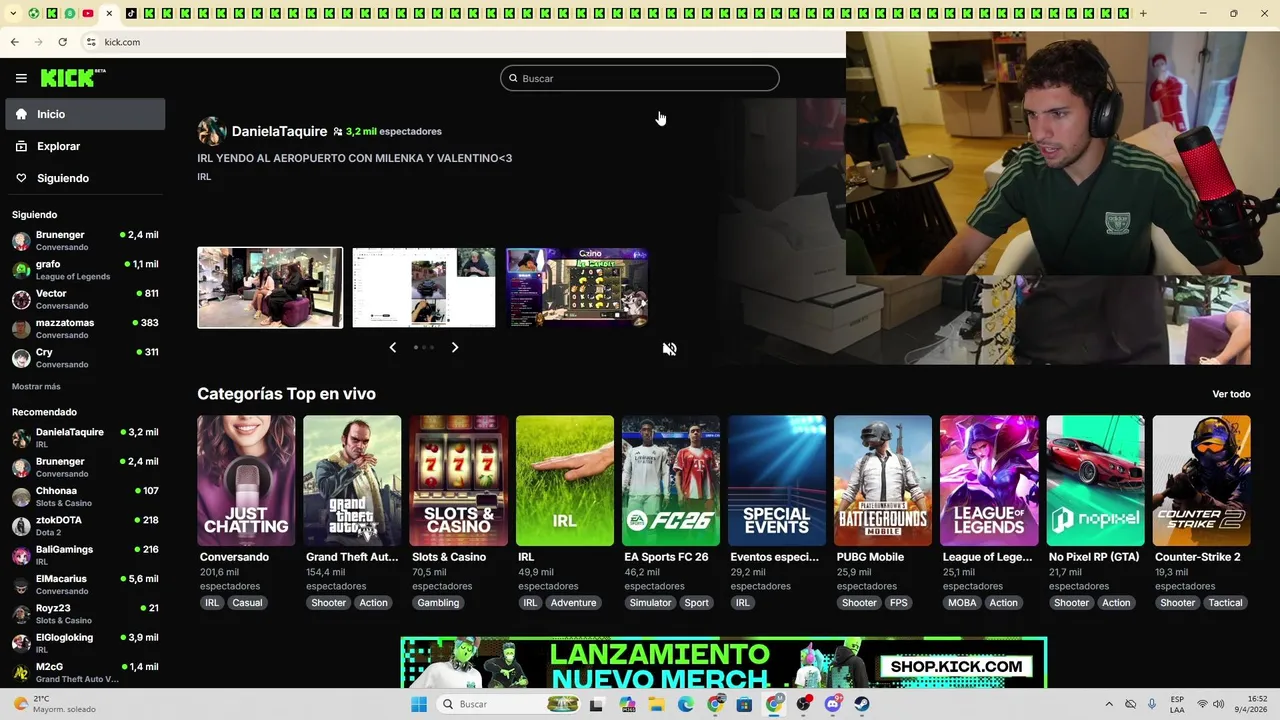Focus the Buscar search field
The width and height of the screenshot is (1280, 720).
640,78
